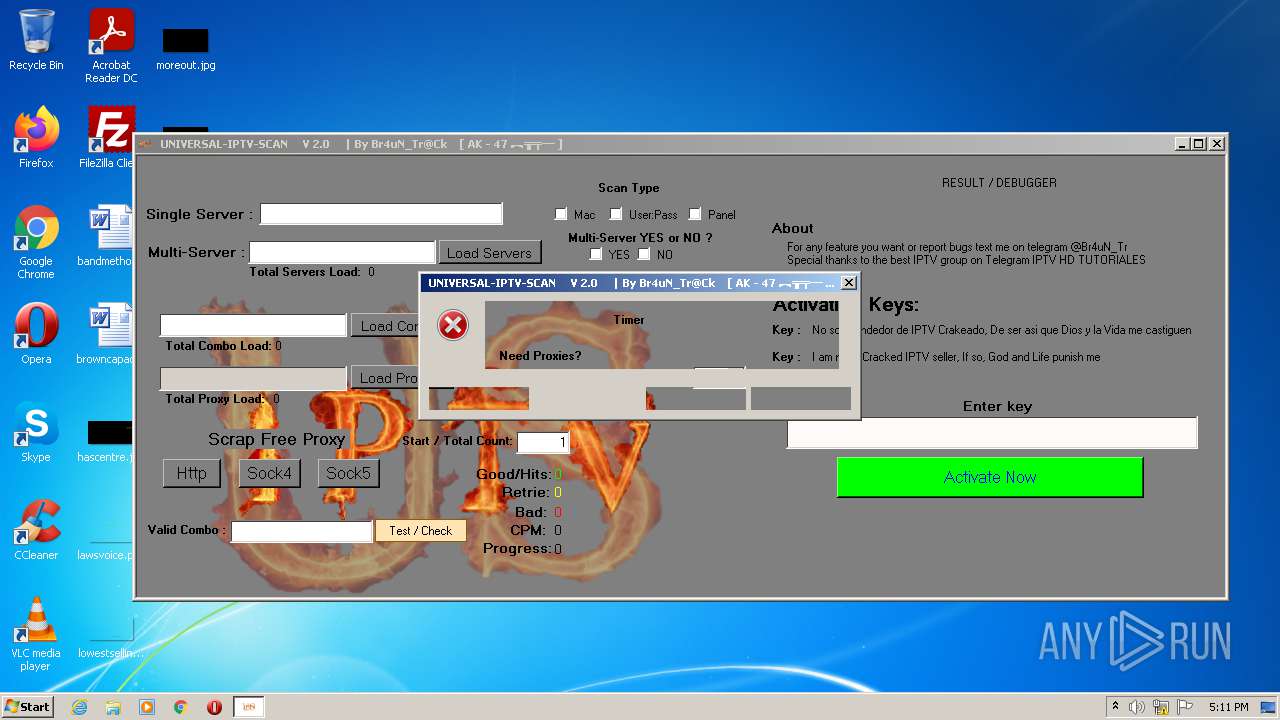Open Chrome from the taskbar
This screenshot has width=1280, height=720.
181,707
